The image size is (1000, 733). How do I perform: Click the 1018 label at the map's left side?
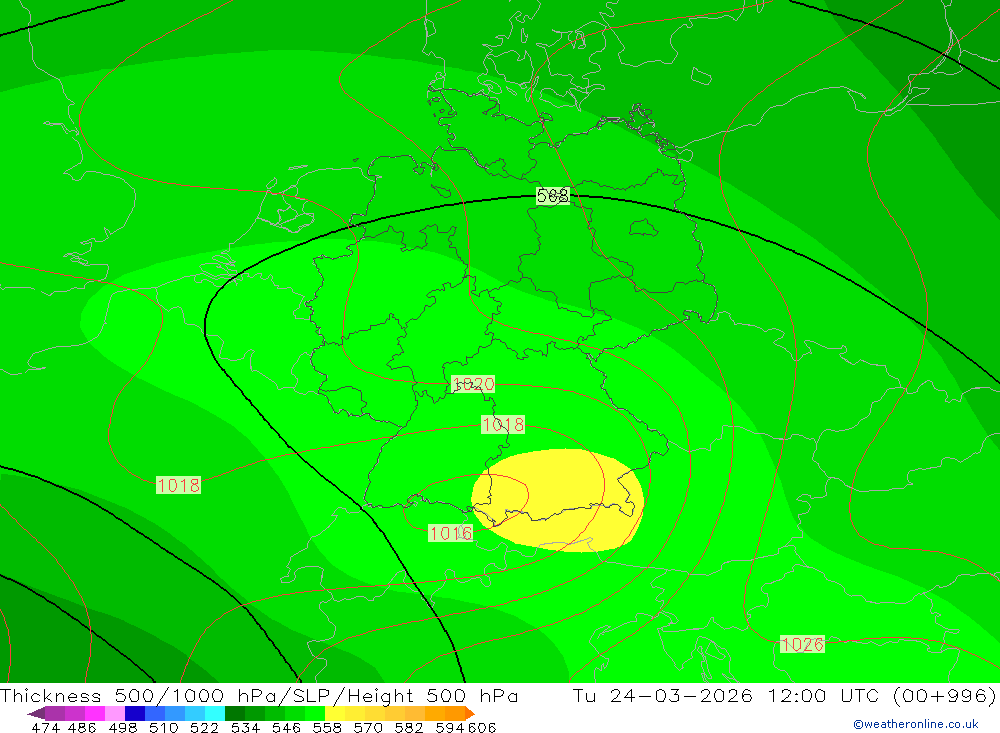coord(179,485)
